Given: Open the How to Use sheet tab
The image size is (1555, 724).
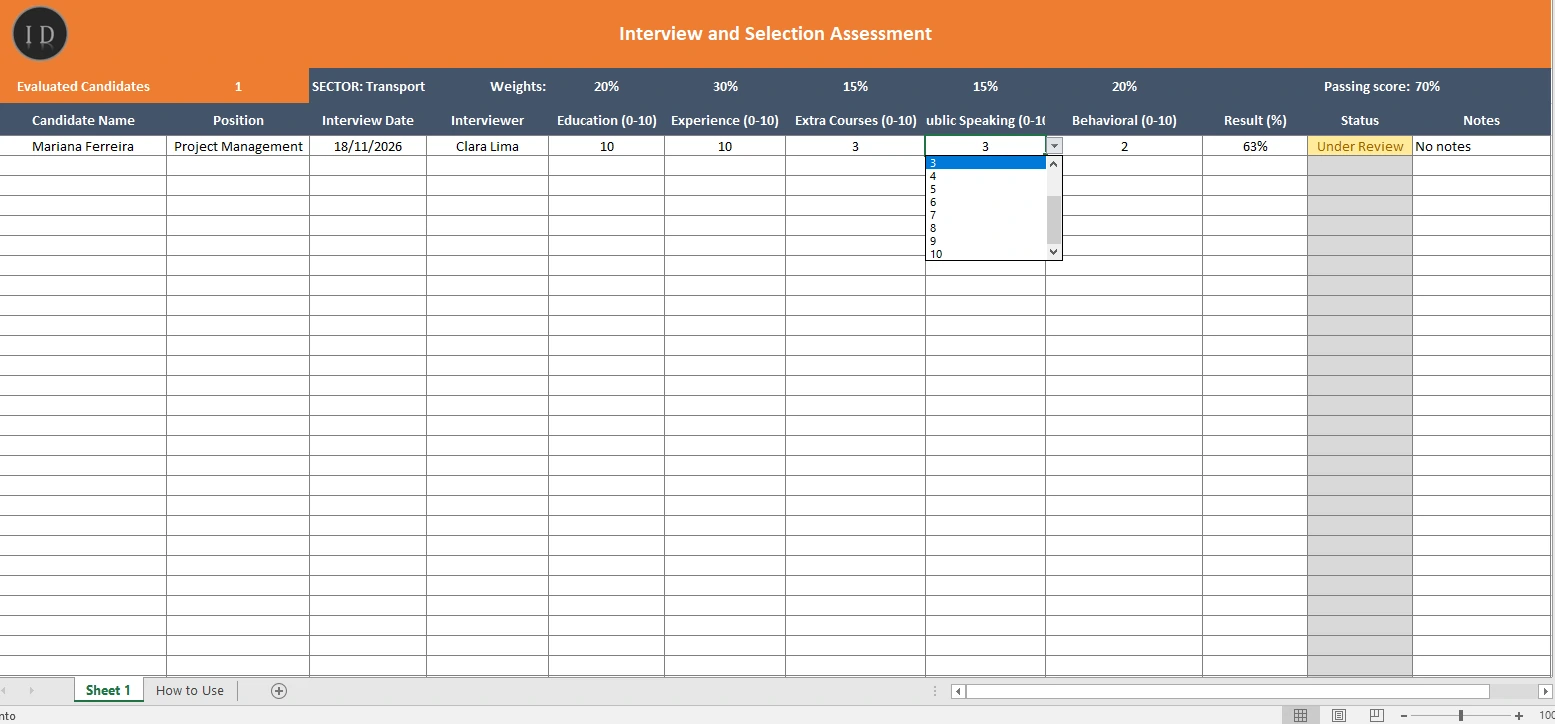Looking at the screenshot, I should [x=190, y=691].
